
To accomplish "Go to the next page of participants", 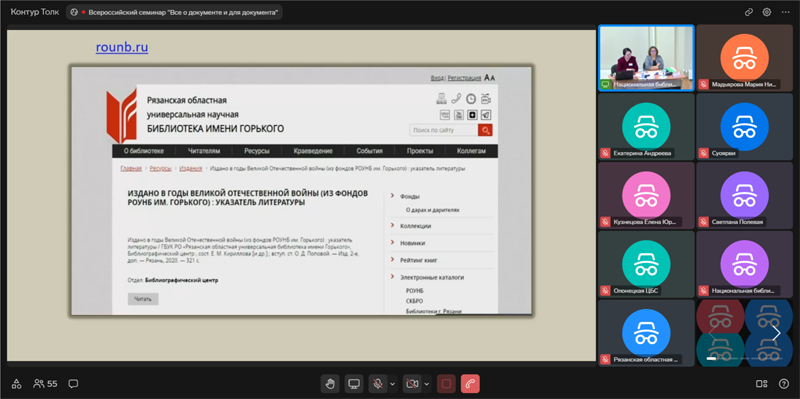I will pyautogui.click(x=776, y=333).
